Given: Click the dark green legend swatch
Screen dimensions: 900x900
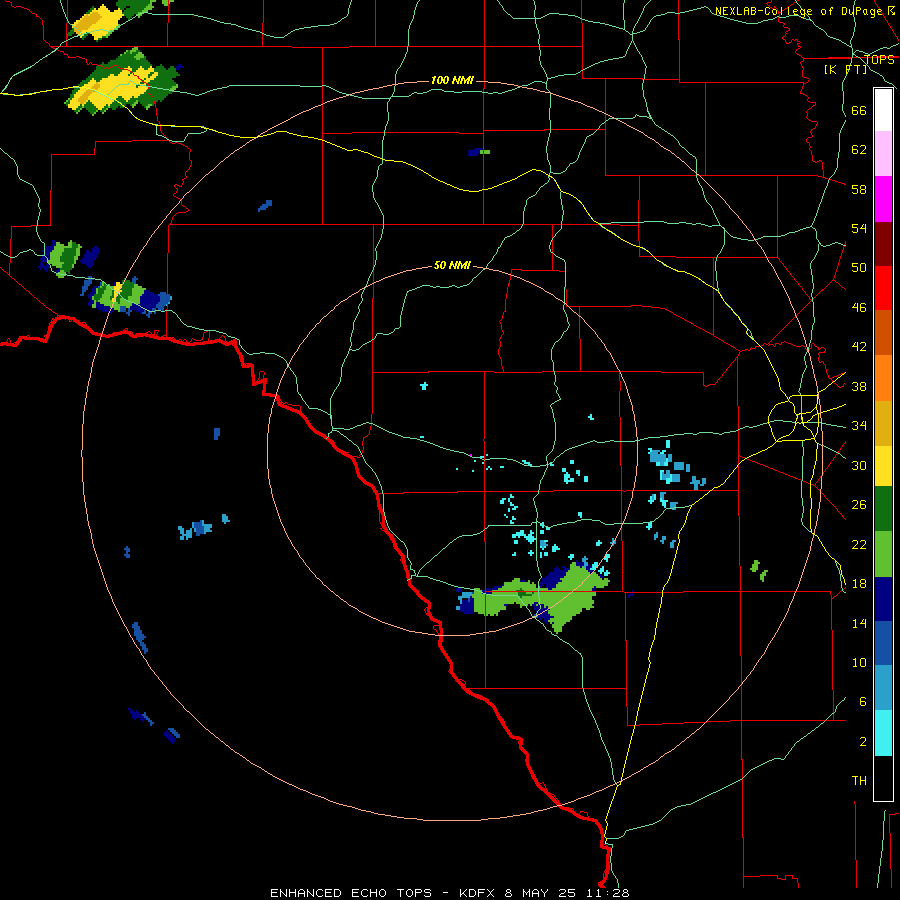Looking at the screenshot, I should tap(883, 509).
